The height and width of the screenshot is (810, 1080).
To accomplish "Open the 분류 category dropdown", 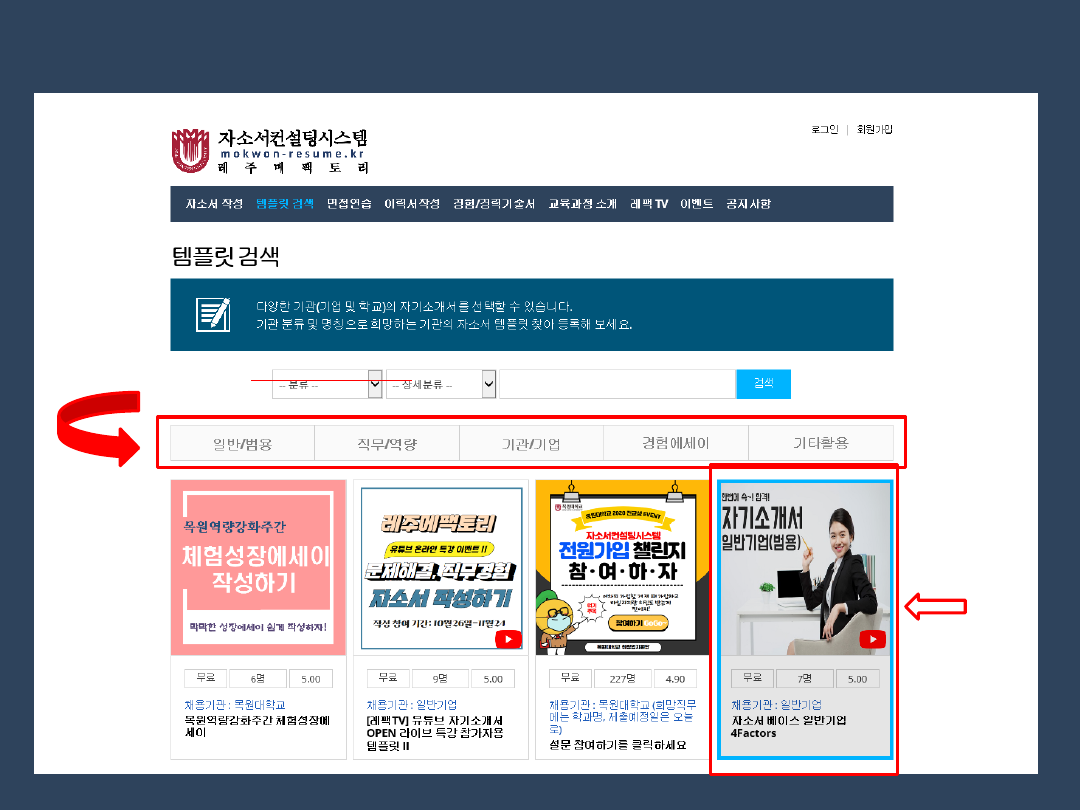I will click(x=327, y=384).
